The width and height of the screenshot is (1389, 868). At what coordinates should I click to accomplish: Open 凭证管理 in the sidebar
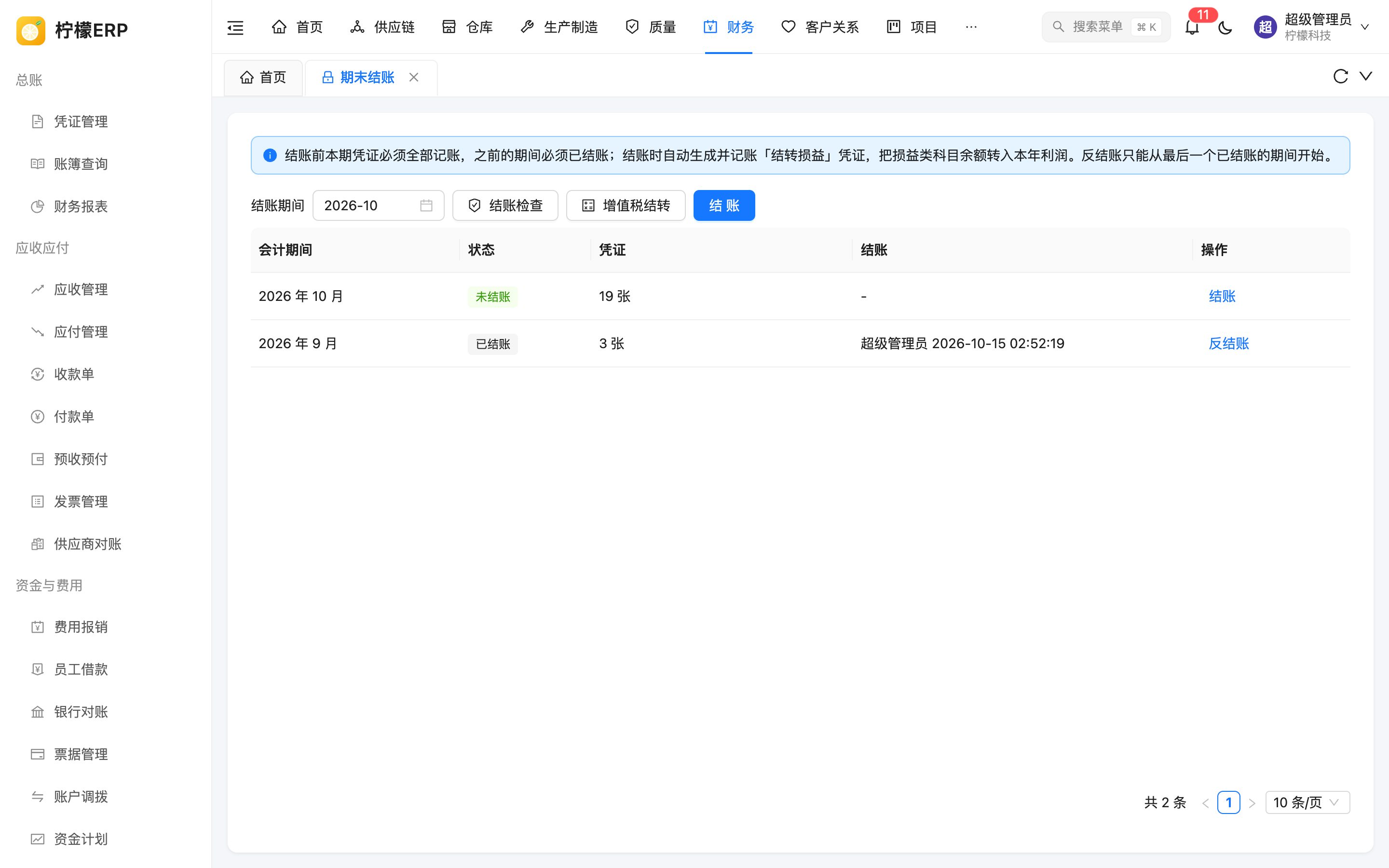pyautogui.click(x=106, y=122)
